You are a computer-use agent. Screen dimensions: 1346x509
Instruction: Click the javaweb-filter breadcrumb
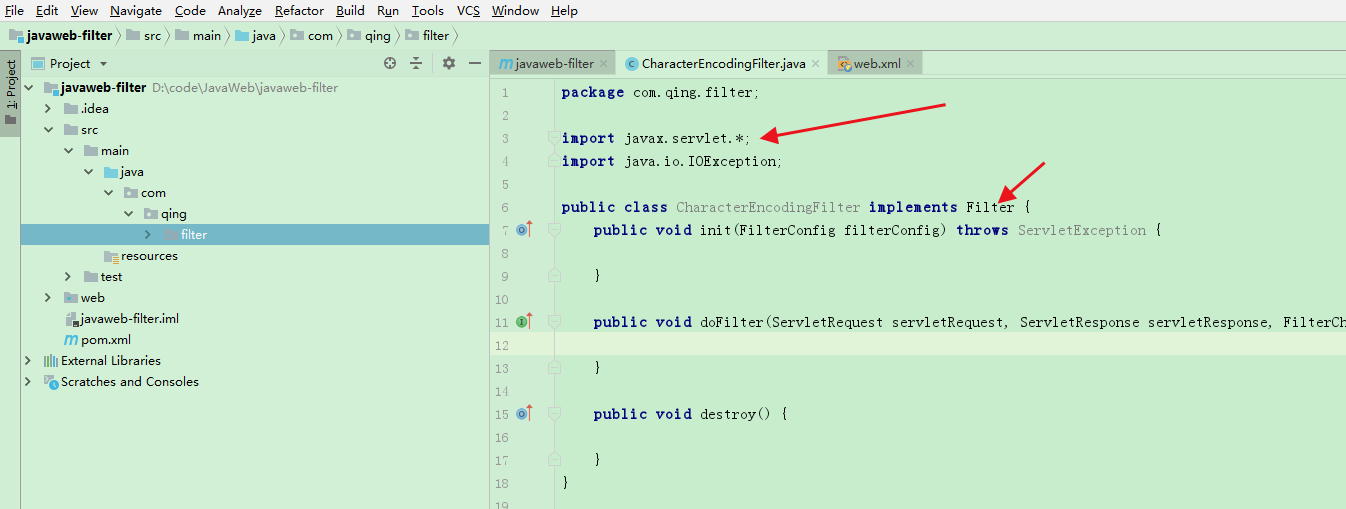(x=60, y=35)
